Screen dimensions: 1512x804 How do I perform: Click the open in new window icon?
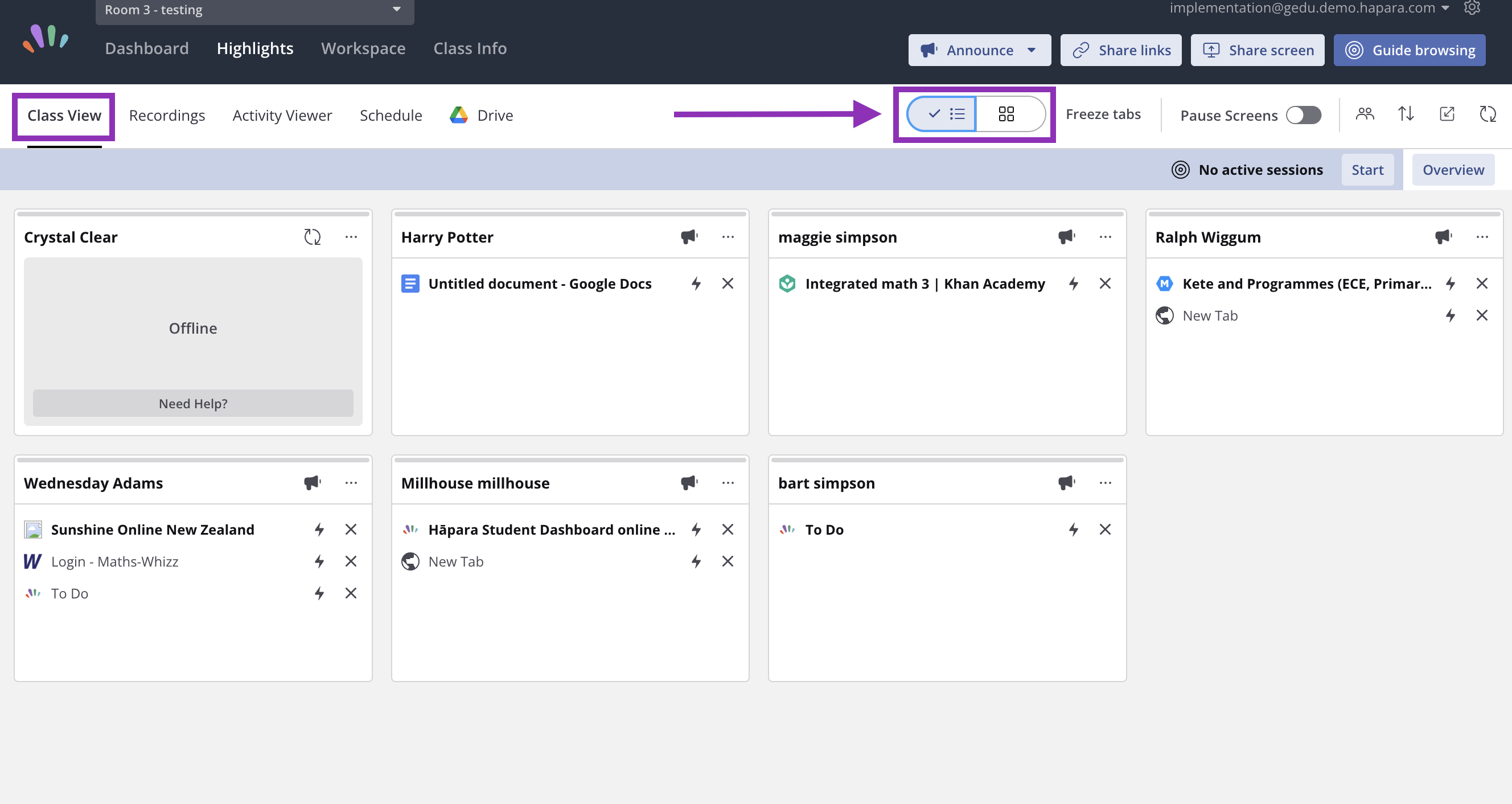tap(1448, 114)
